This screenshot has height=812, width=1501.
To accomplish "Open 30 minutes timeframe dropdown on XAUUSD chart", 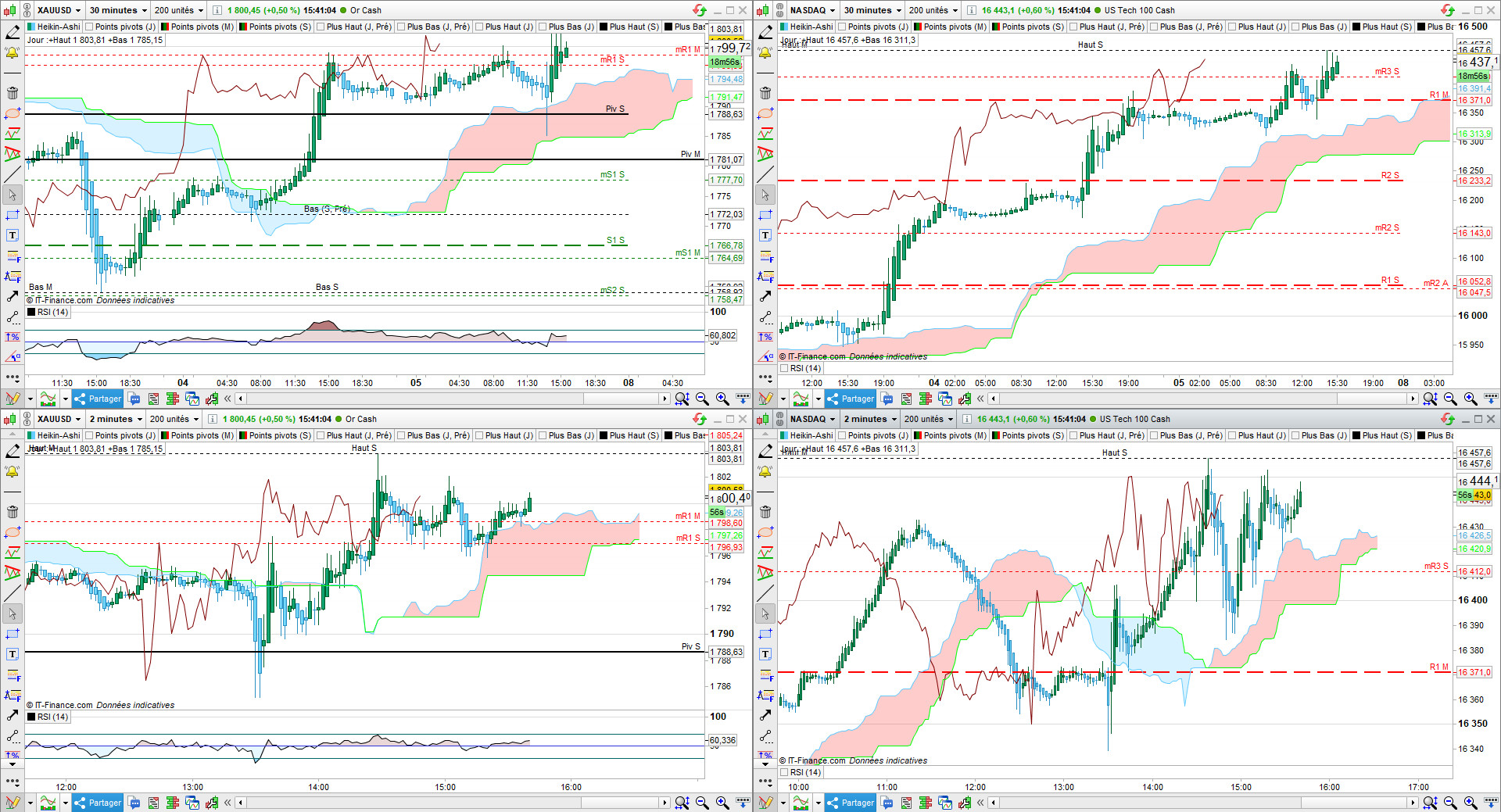I will point(118,10).
